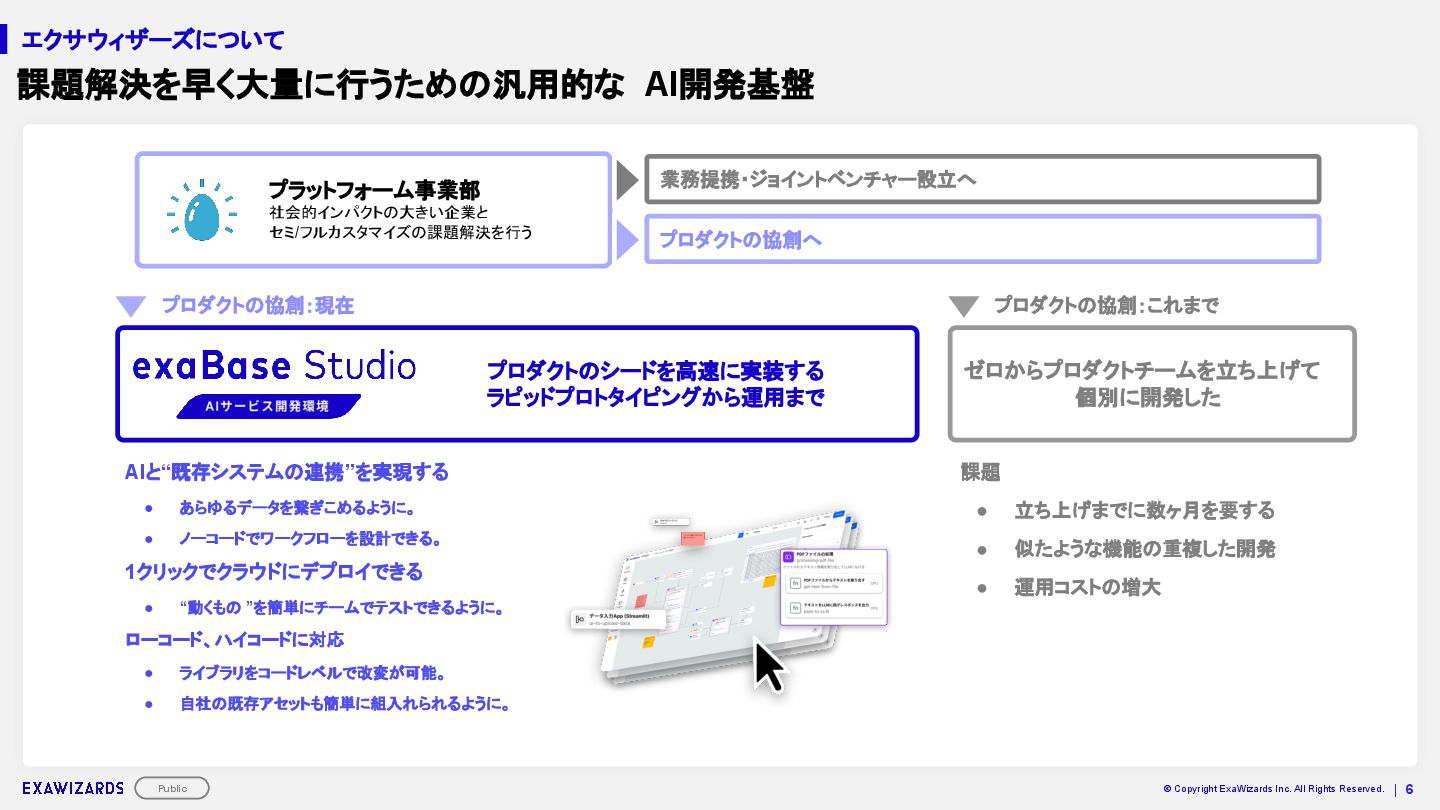Click text プロダクトのシードを高速に実装する
1440x810 pixels.
click(x=655, y=371)
